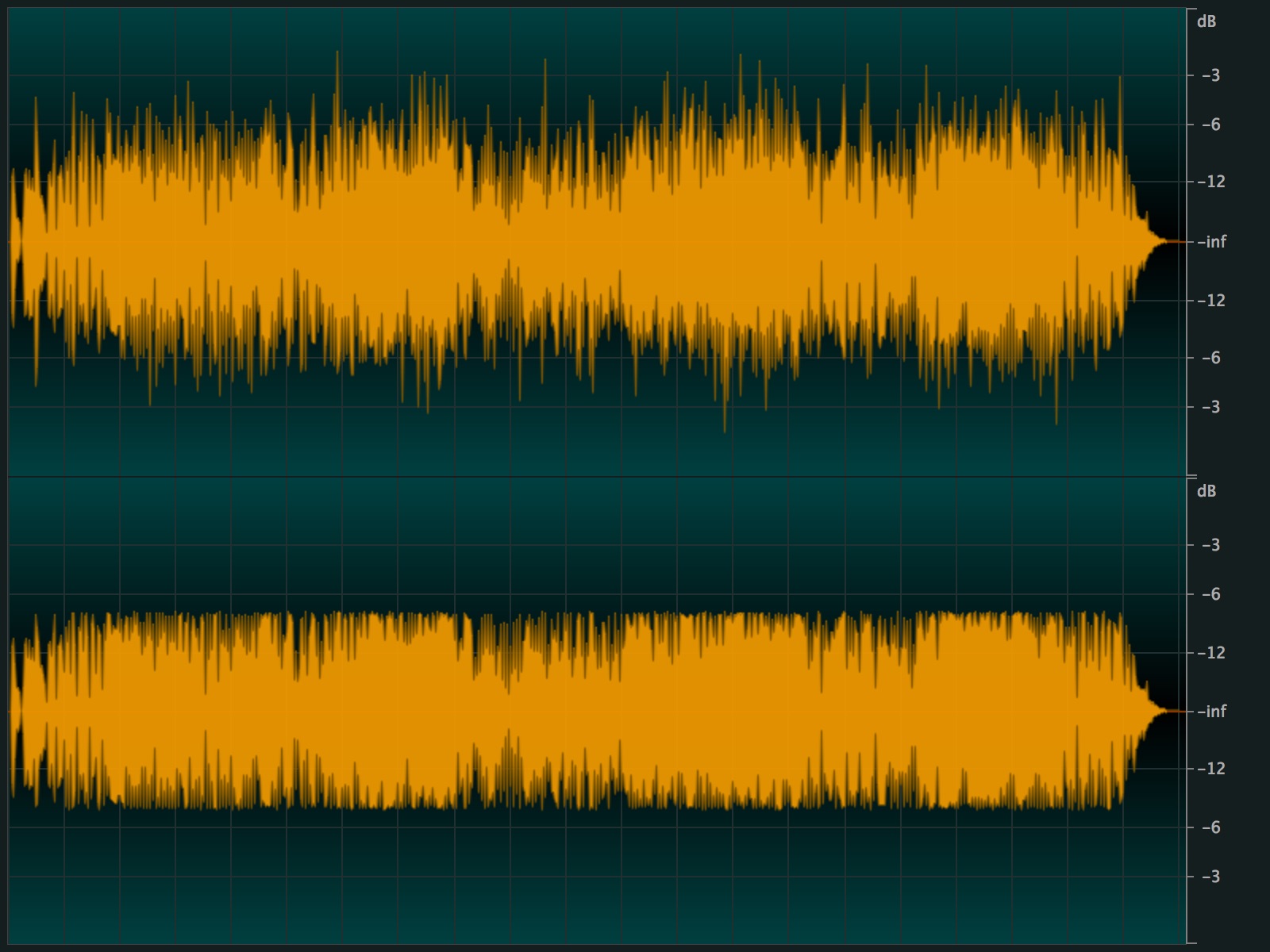Select upper channel's -6 mark below its centerline
This screenshot has width=1270, height=952.
pyautogui.click(x=1210, y=358)
